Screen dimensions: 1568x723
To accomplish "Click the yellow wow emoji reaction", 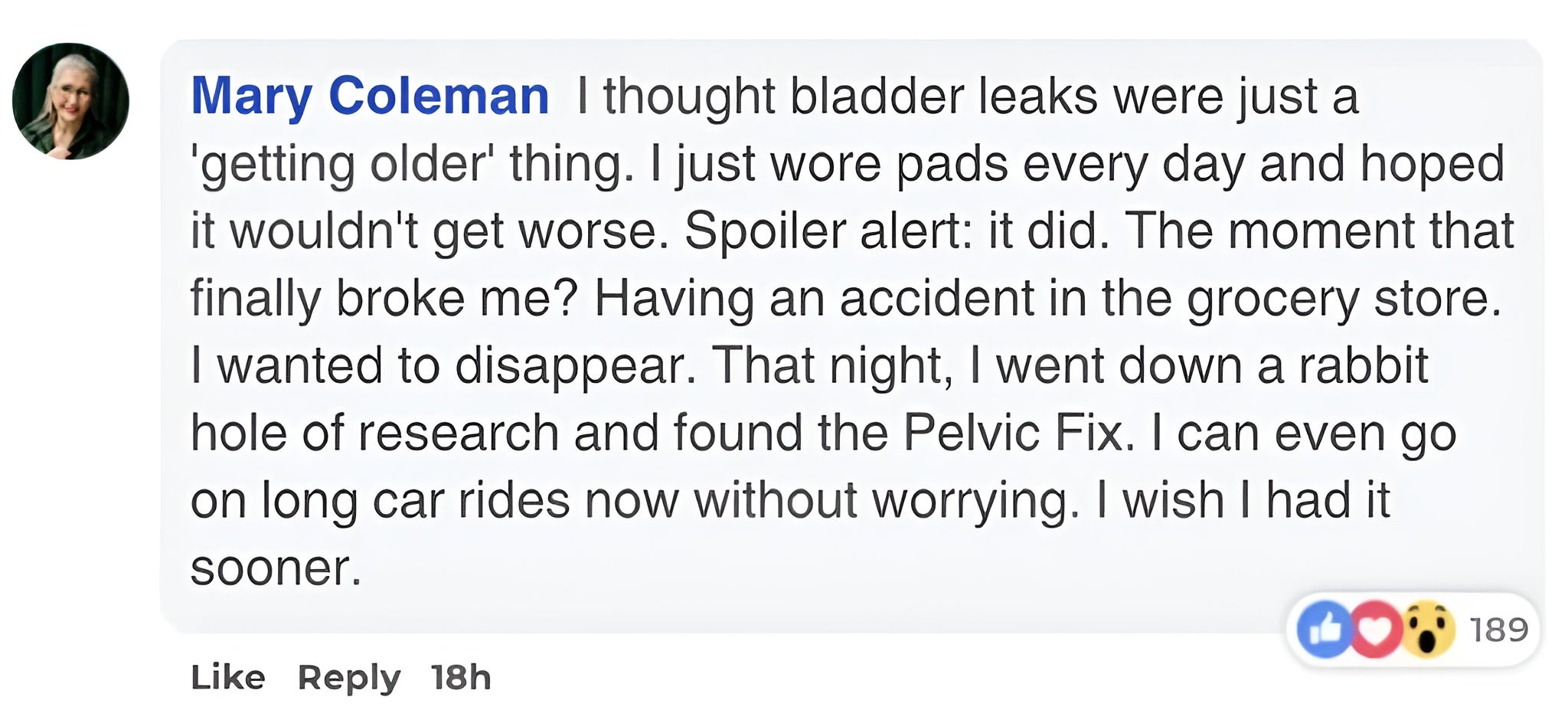I will pyautogui.click(x=1427, y=630).
